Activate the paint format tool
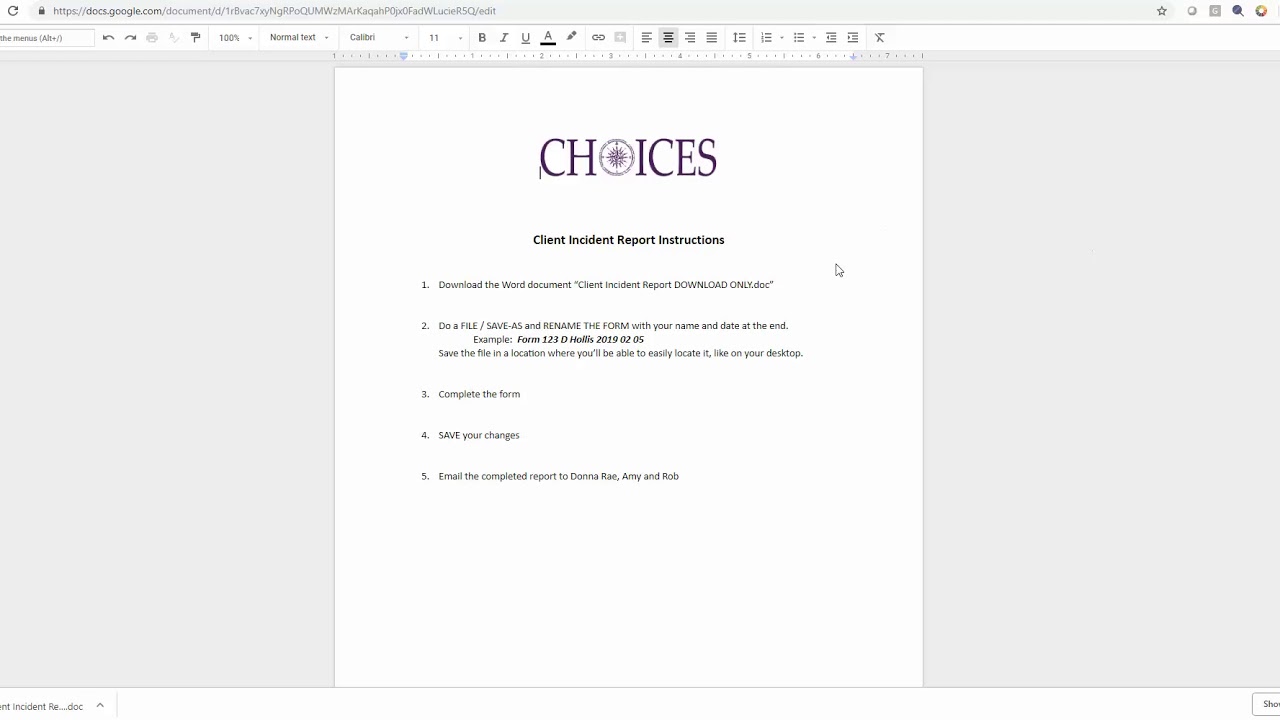This screenshot has height=720, width=1280. click(x=195, y=37)
